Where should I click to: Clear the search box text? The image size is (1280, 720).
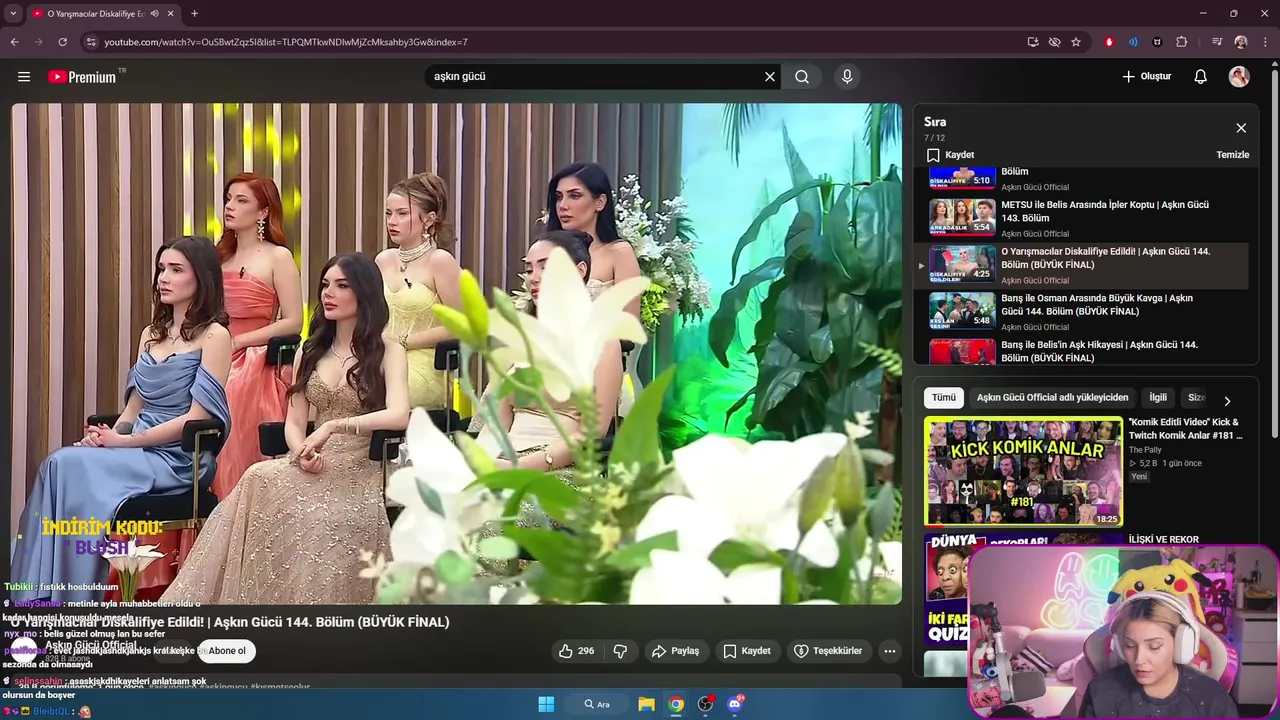[770, 77]
